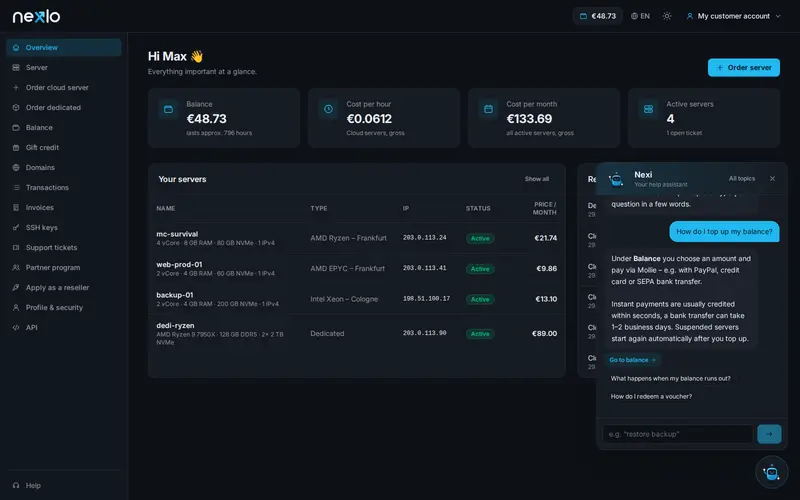Screen dimensions: 800x500
Task: Click All topics in Nexi chat
Action: (741, 179)
